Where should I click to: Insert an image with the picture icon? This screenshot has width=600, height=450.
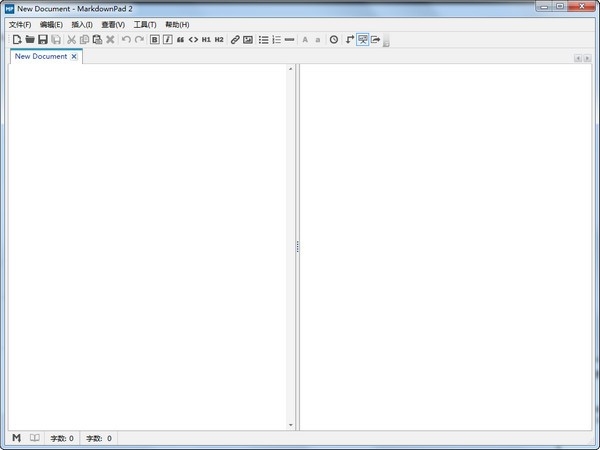(x=248, y=39)
